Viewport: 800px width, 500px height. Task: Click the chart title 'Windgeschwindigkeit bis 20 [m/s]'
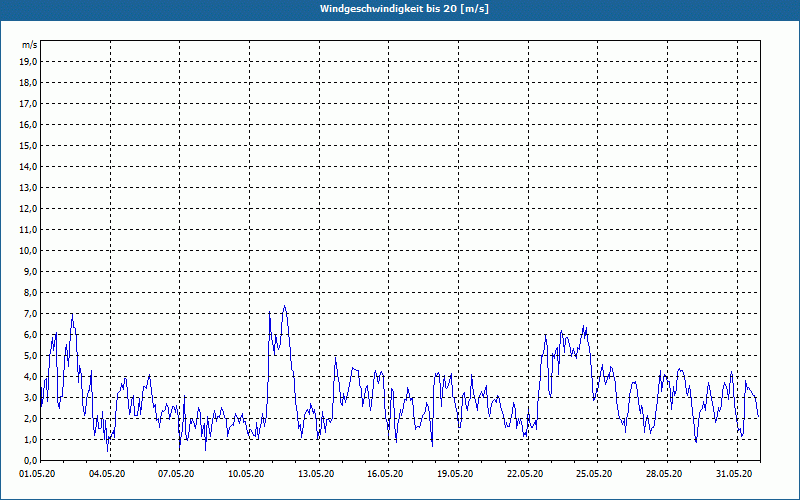coord(404,9)
